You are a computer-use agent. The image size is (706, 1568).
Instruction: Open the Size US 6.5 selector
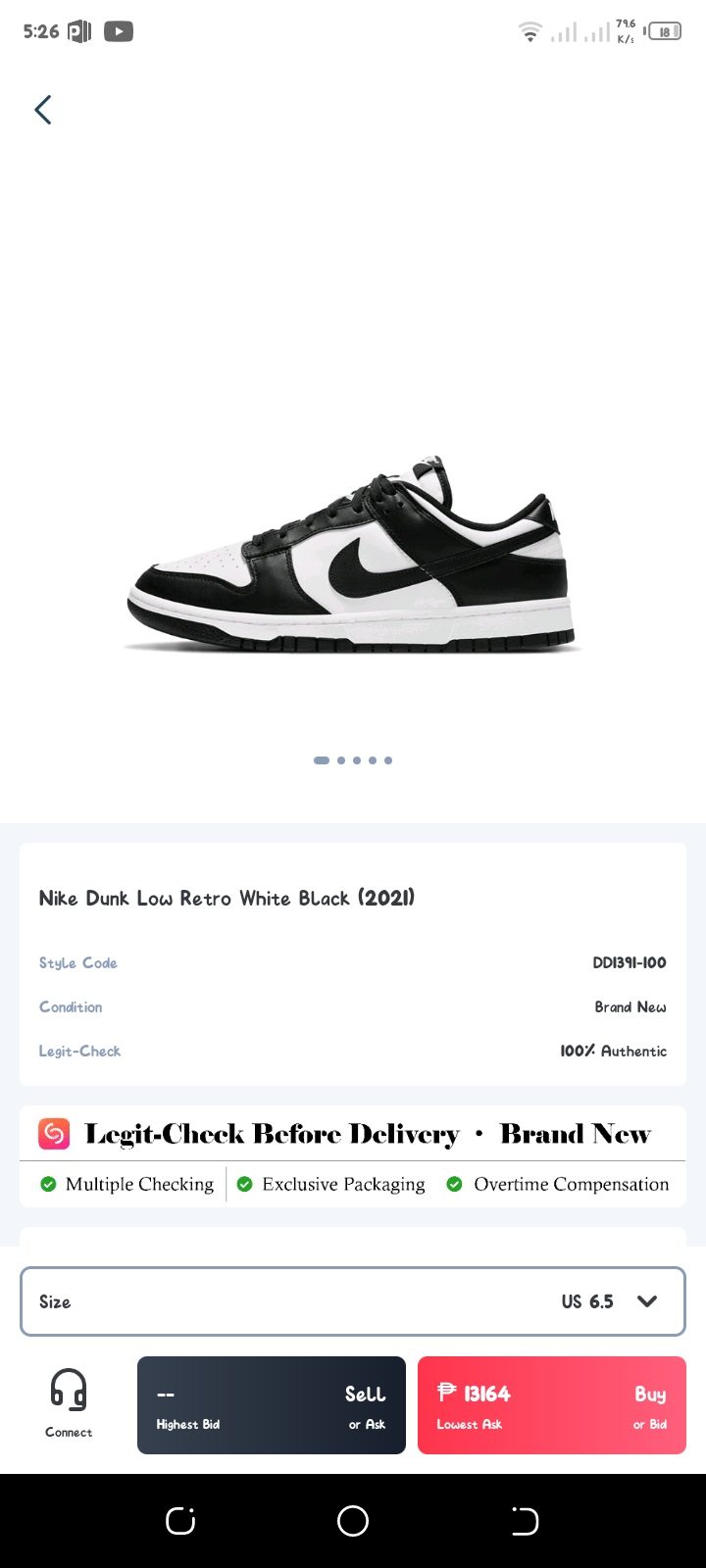coord(353,1301)
